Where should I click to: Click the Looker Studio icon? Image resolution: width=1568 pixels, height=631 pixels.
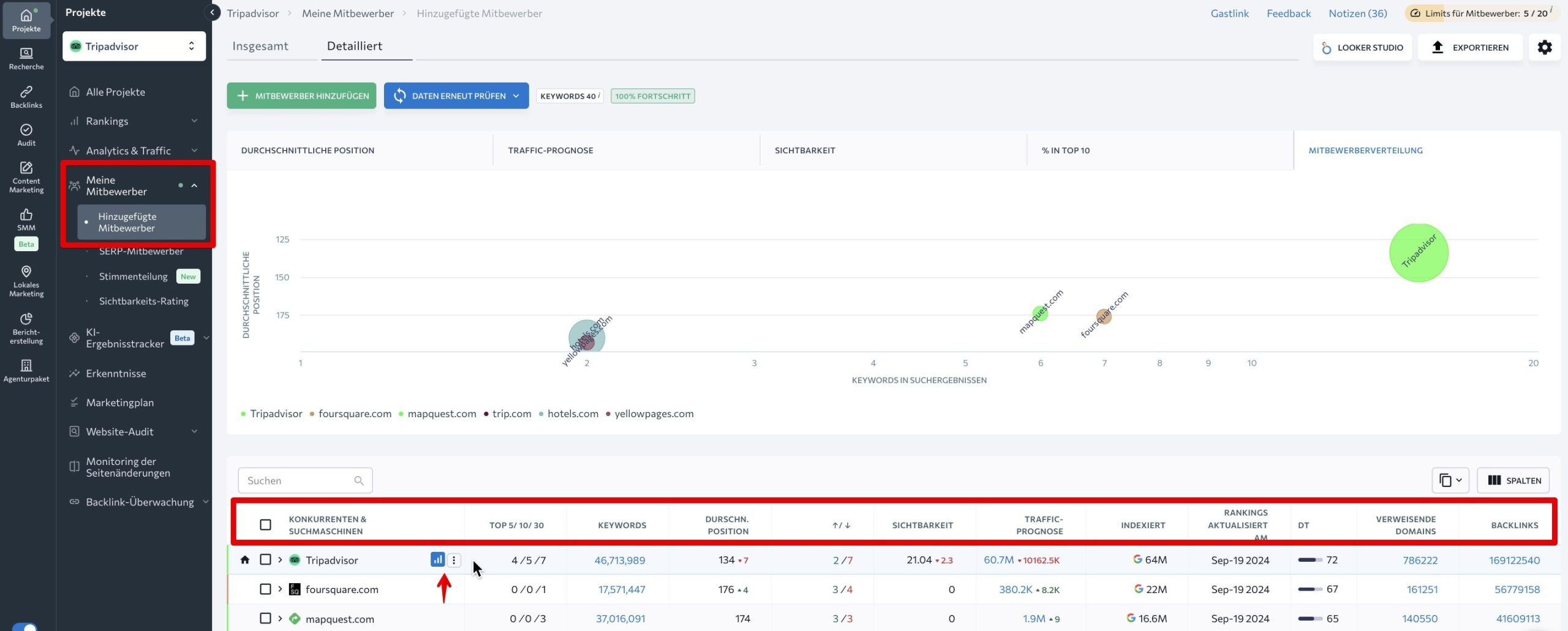pos(1327,48)
